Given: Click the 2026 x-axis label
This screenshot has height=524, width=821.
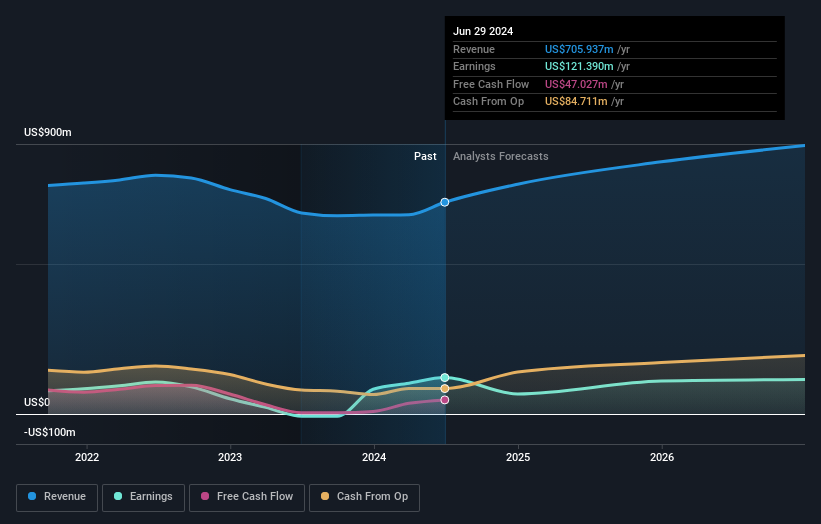Looking at the screenshot, I should click(x=662, y=457).
